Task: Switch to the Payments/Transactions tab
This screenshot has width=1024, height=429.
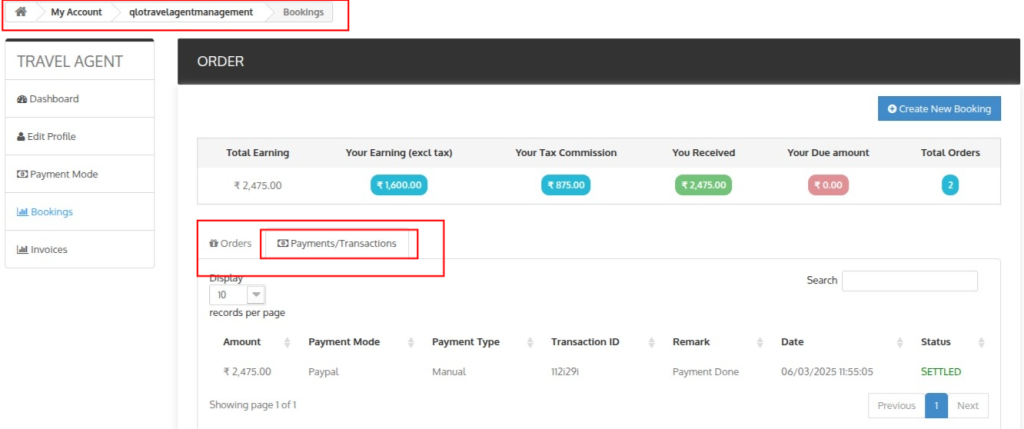Action: tap(336, 243)
